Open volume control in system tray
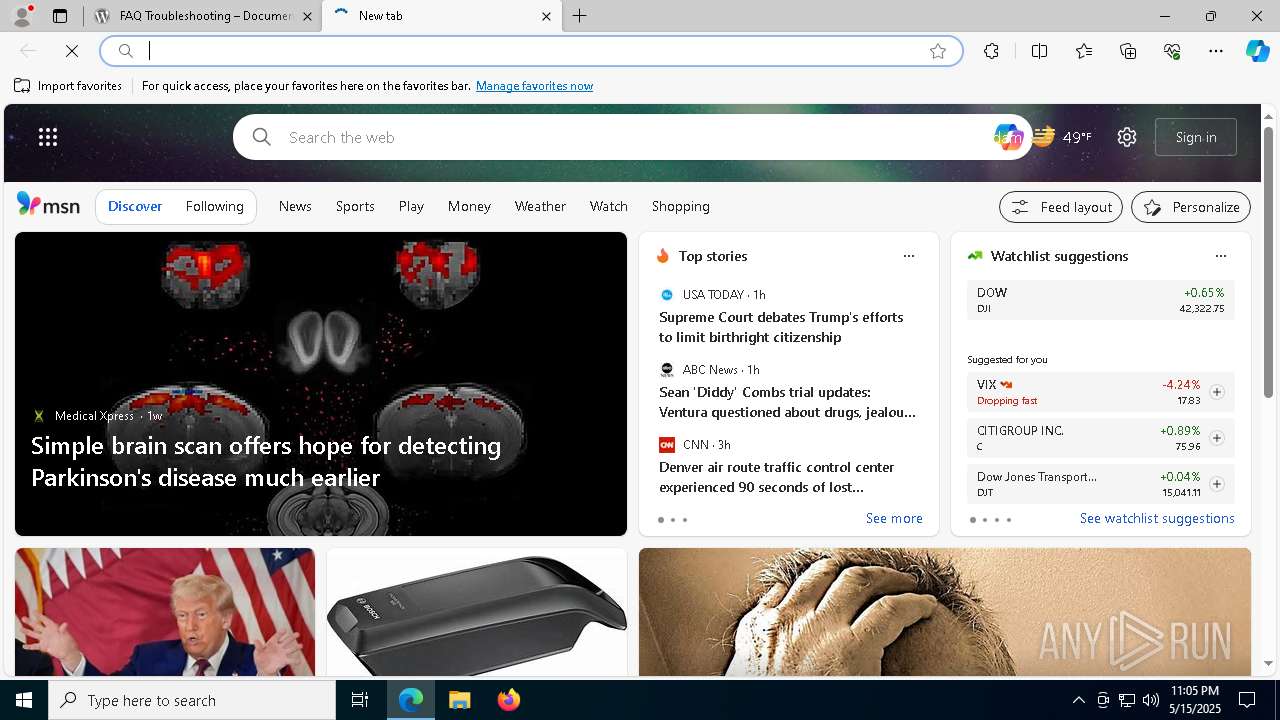 [1150, 700]
